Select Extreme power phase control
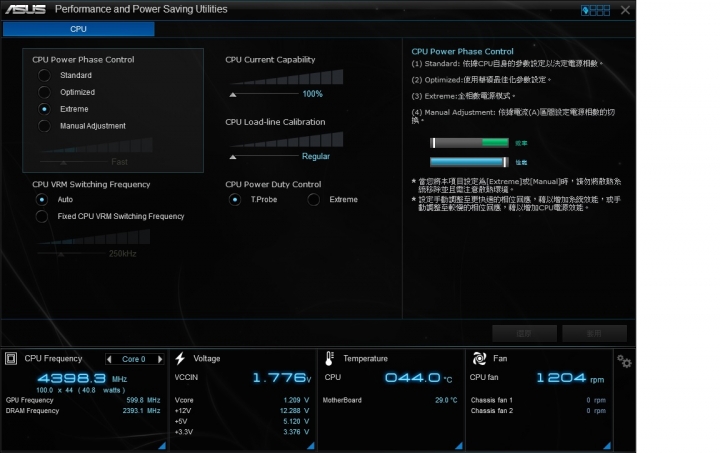720x453 pixels. 44,109
